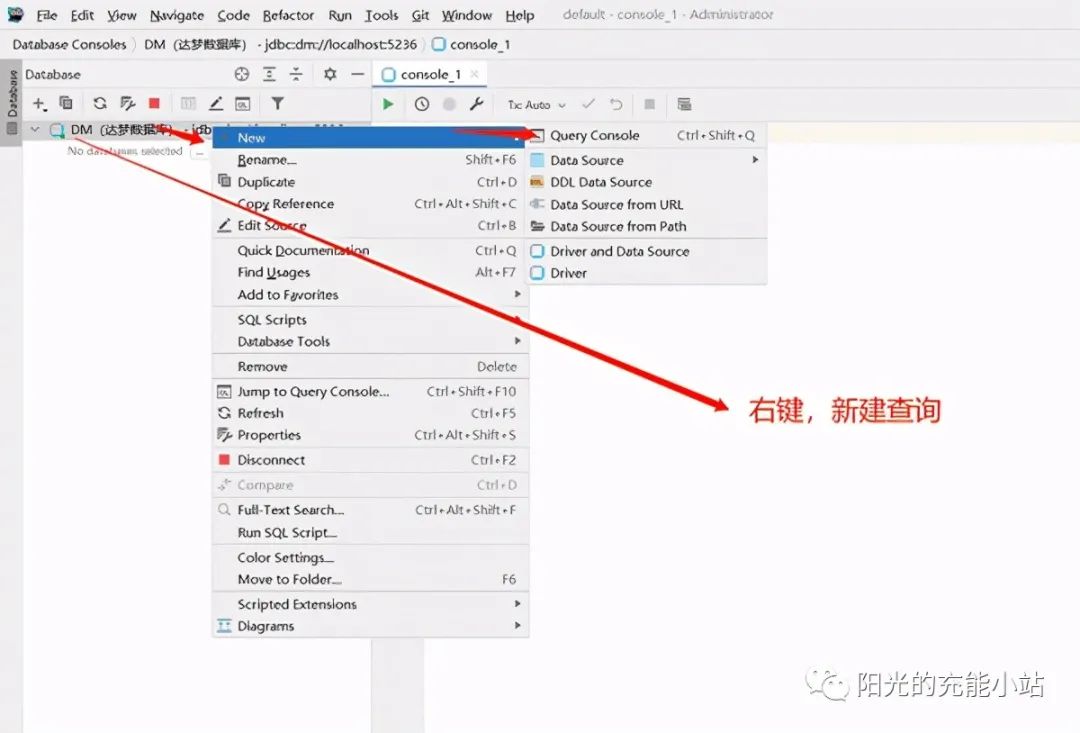Viewport: 1080px width, 733px height.
Task: Select Color Settings menu entry
Action: pos(371,557)
